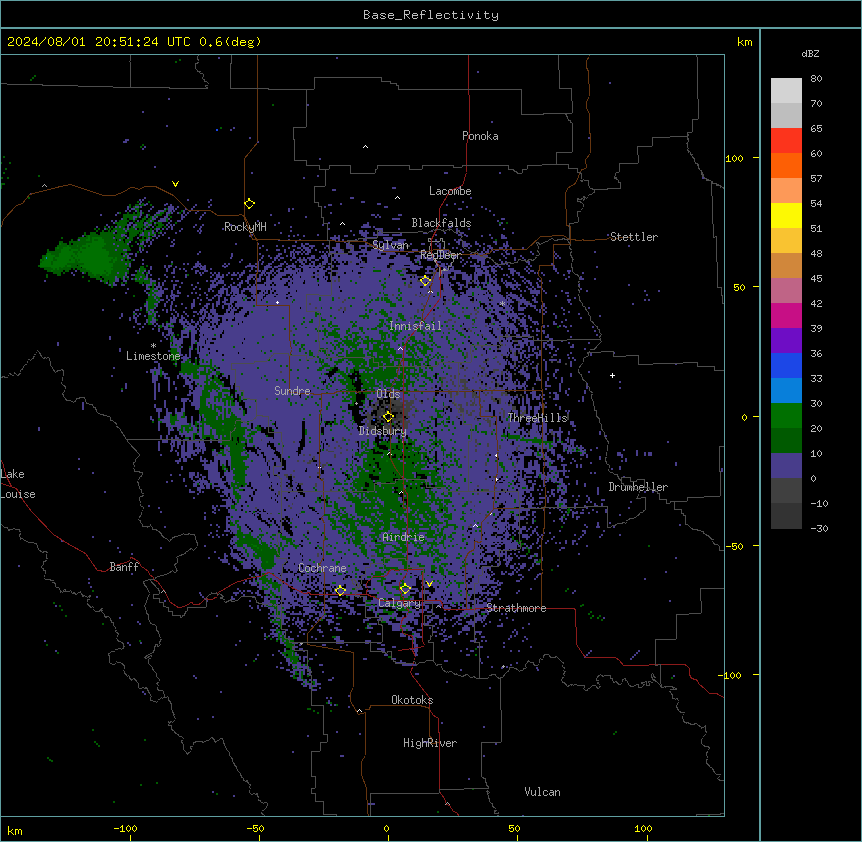The width and height of the screenshot is (862, 842).
Task: Click the Cochrane label
Action: point(322,568)
